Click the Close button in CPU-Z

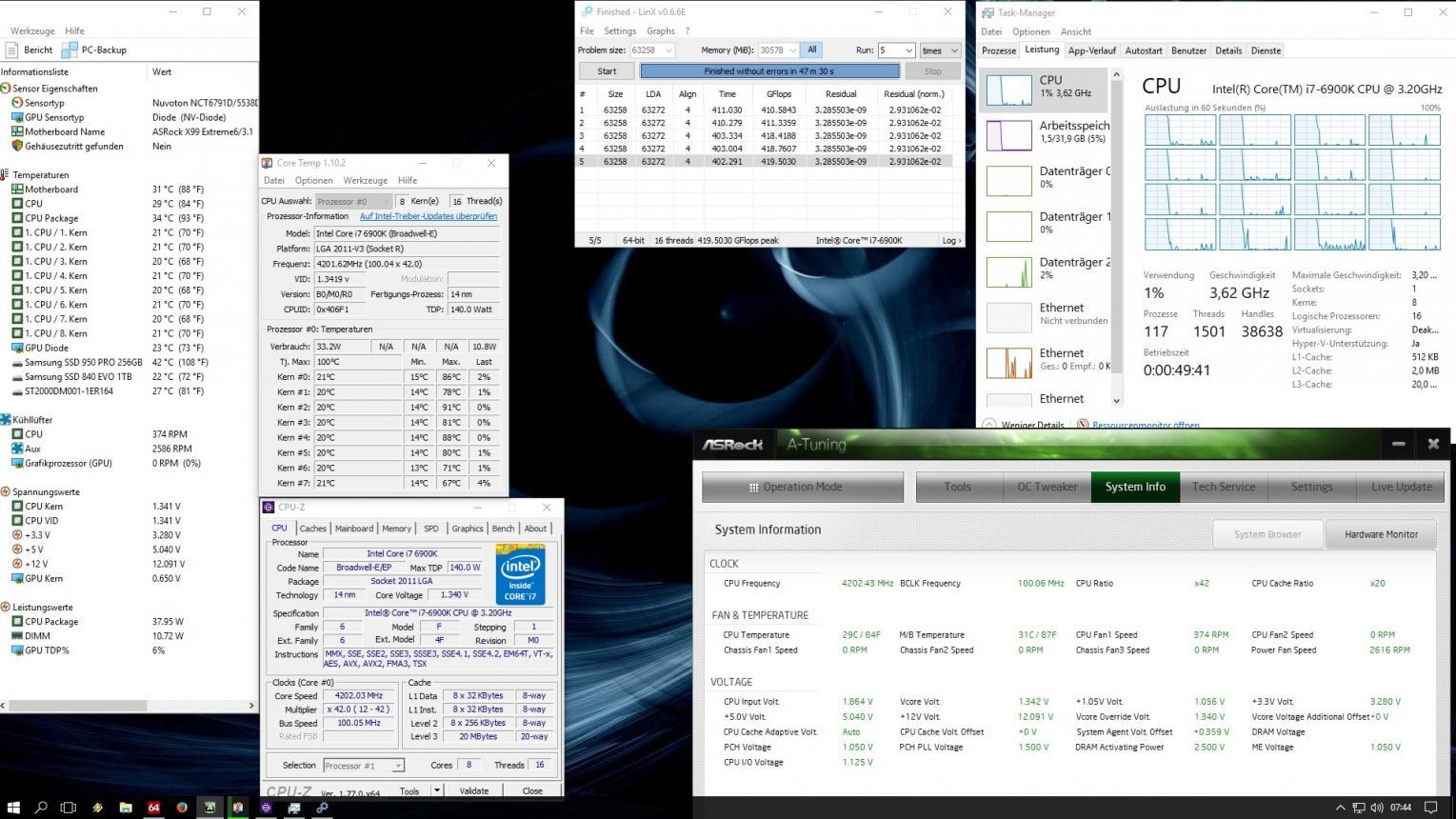[x=532, y=790]
